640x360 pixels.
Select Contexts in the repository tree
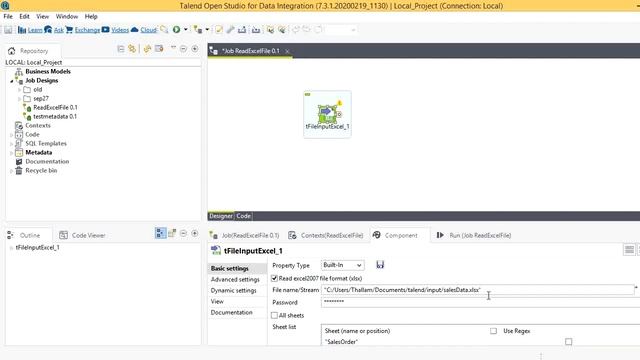[x=38, y=125]
